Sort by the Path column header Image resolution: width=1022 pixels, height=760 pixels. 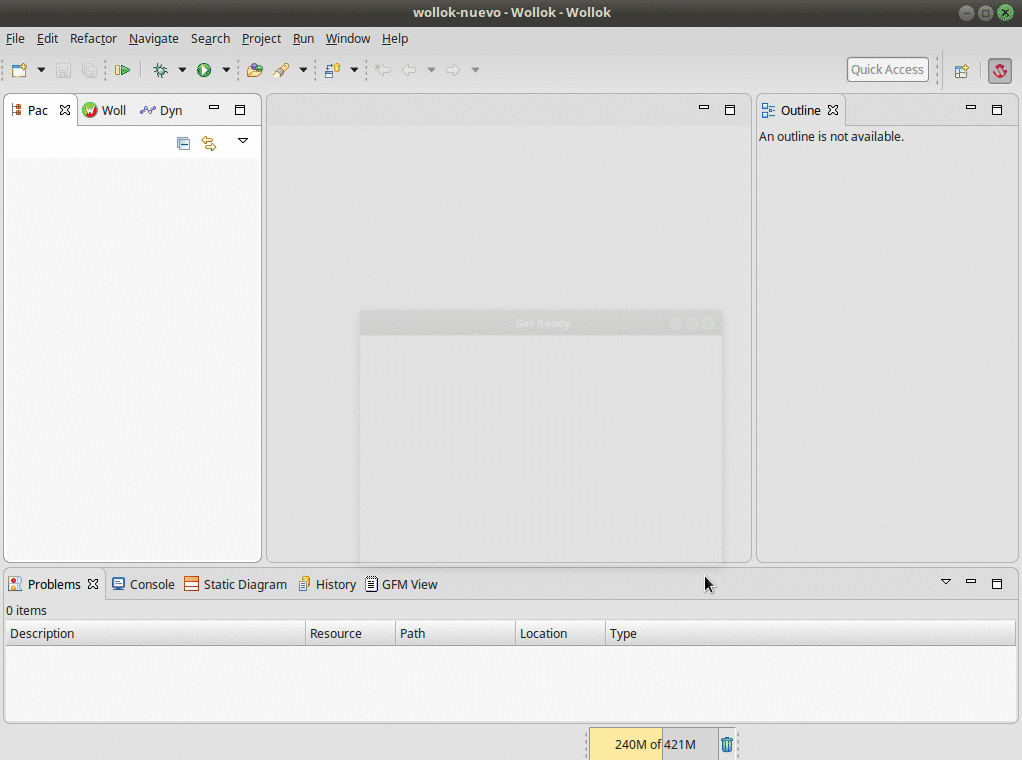click(456, 634)
